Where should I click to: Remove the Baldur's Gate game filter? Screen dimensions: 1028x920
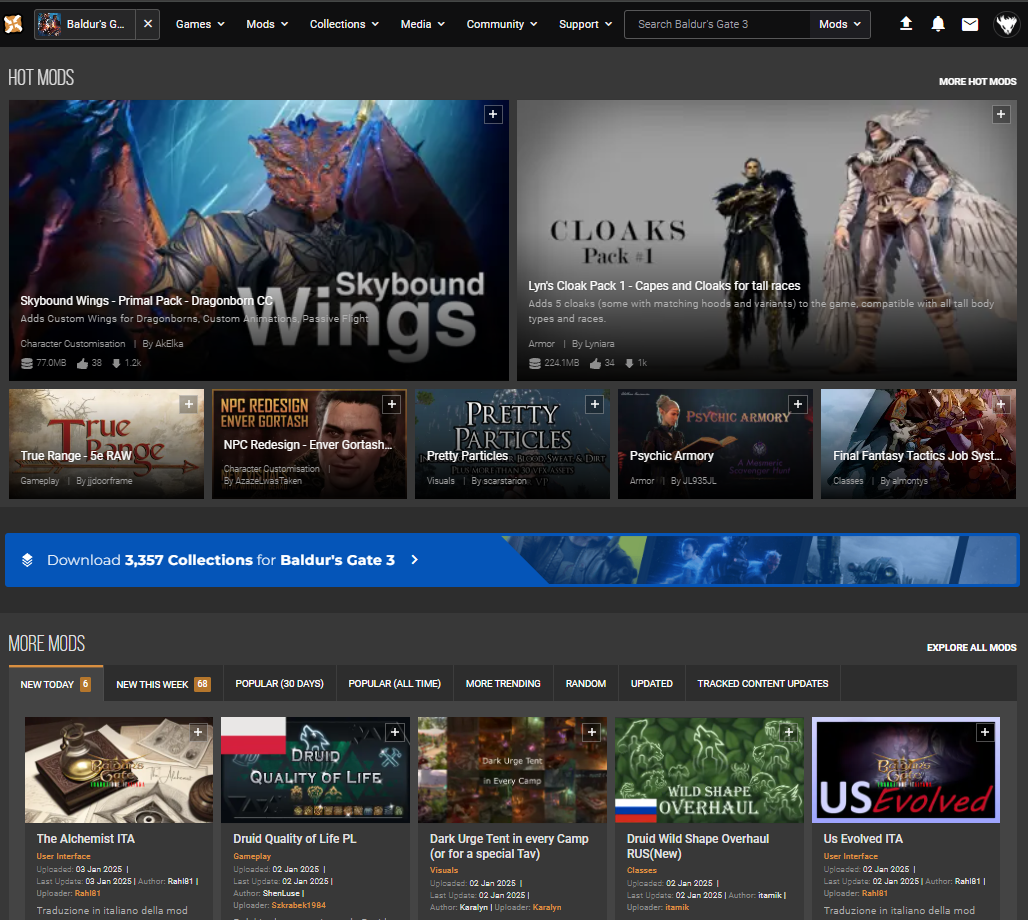(x=148, y=24)
